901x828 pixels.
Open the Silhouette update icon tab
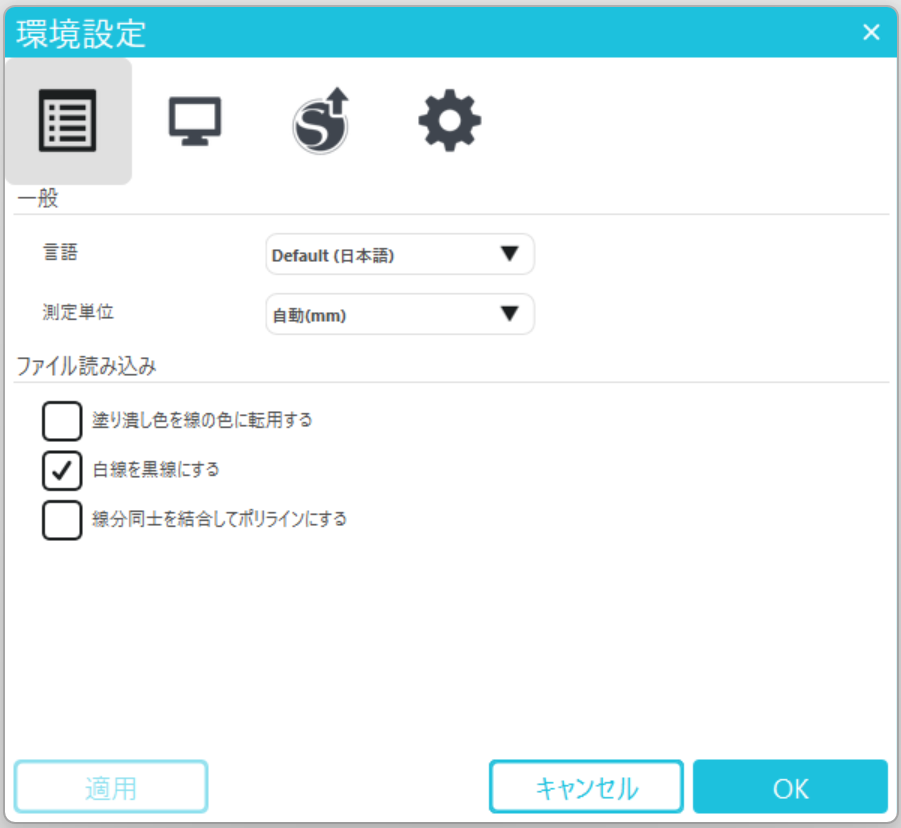click(321, 121)
